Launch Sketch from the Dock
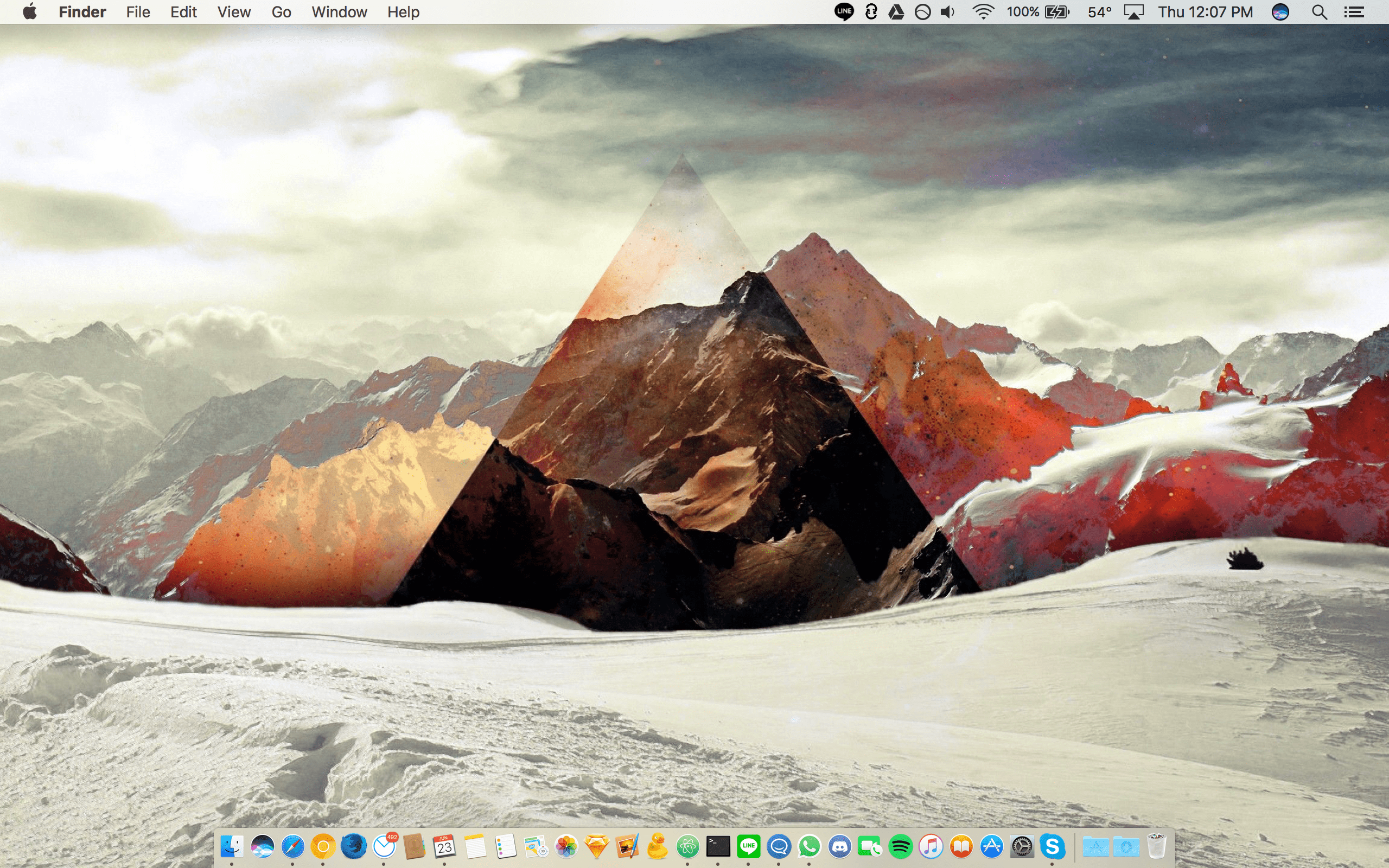The image size is (1389, 868). (597, 846)
